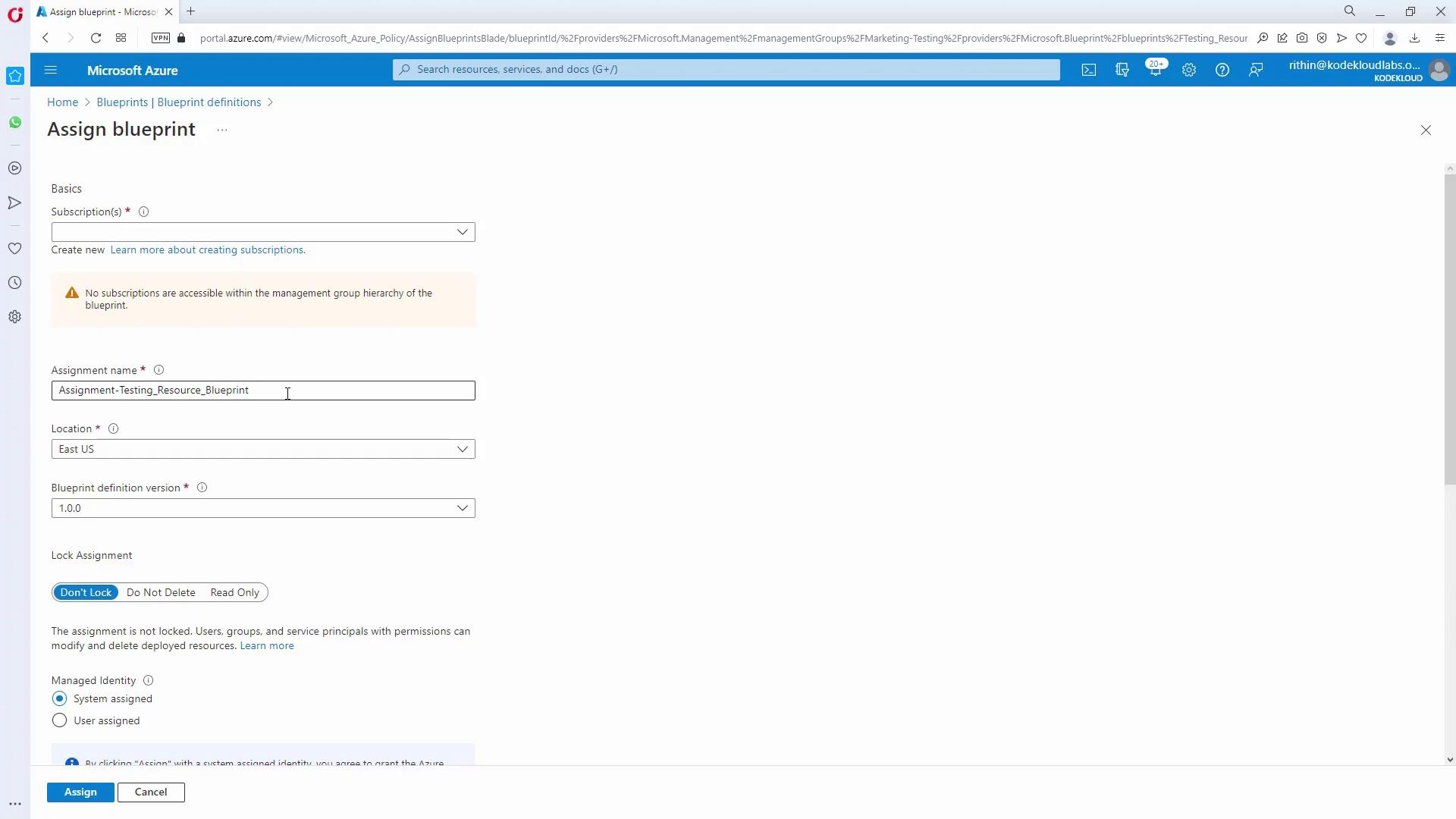The image size is (1456, 819).
Task: Open the Azure portal hamburger menu
Action: tap(51, 70)
